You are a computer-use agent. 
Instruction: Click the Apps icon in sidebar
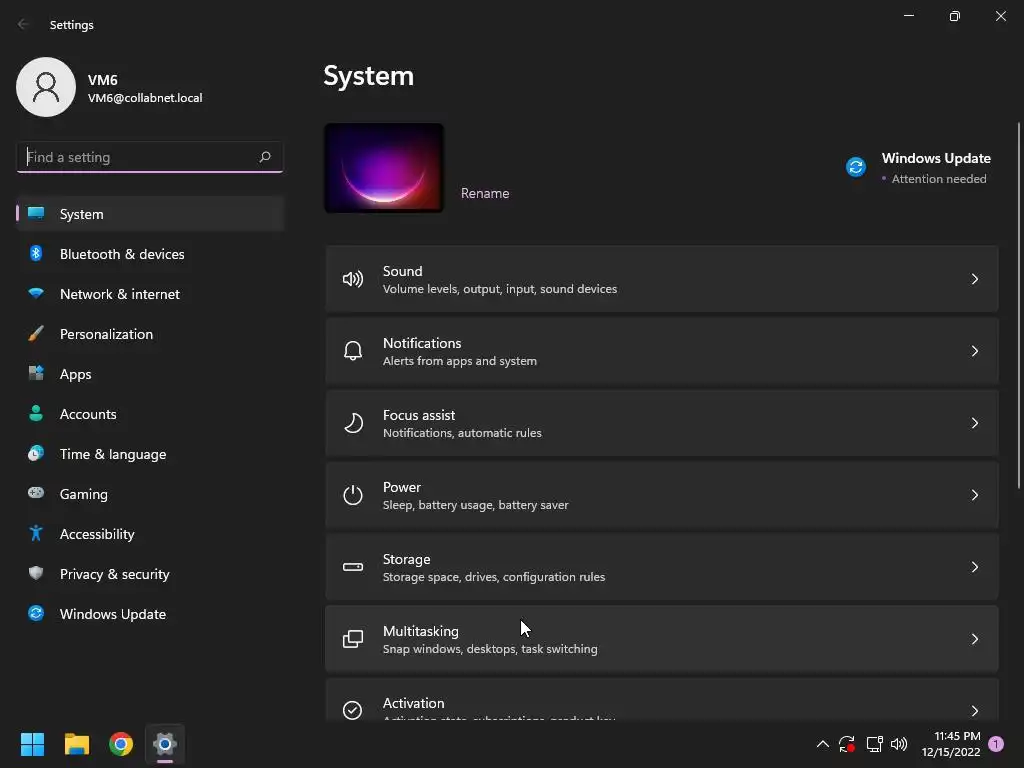(36, 374)
